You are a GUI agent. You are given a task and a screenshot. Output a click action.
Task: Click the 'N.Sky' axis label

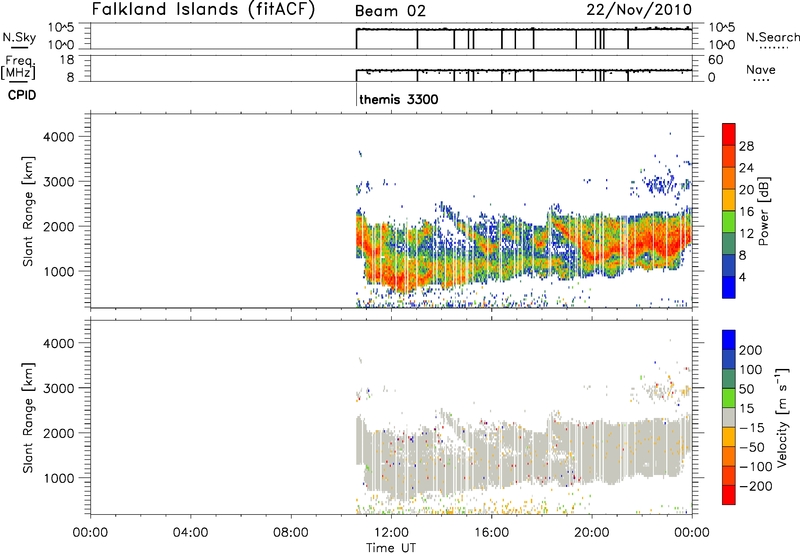tap(19, 37)
